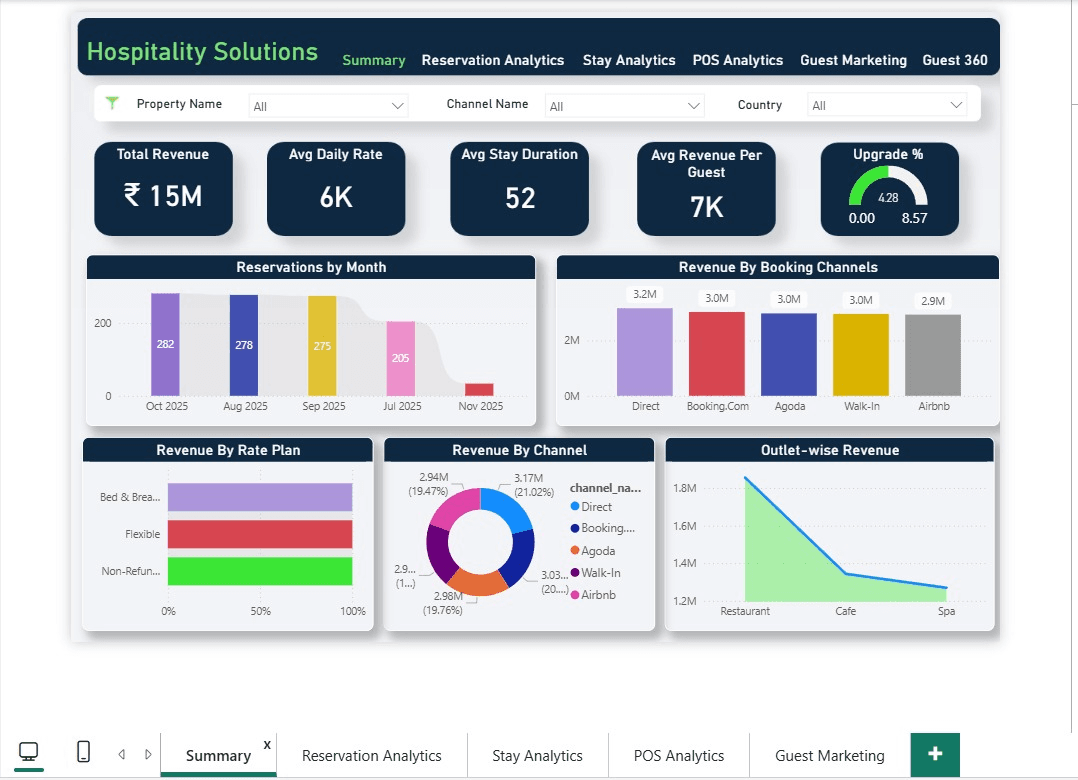Open the POS Analytics page tab
Viewport: 1078px width, 780px height.
(737, 60)
